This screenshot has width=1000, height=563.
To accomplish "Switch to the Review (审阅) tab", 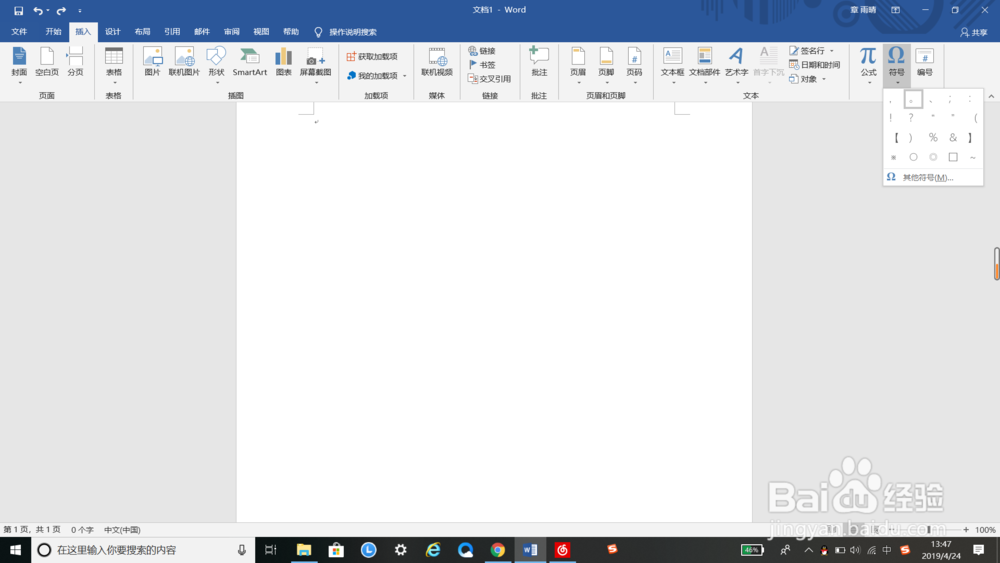I will (x=232, y=32).
